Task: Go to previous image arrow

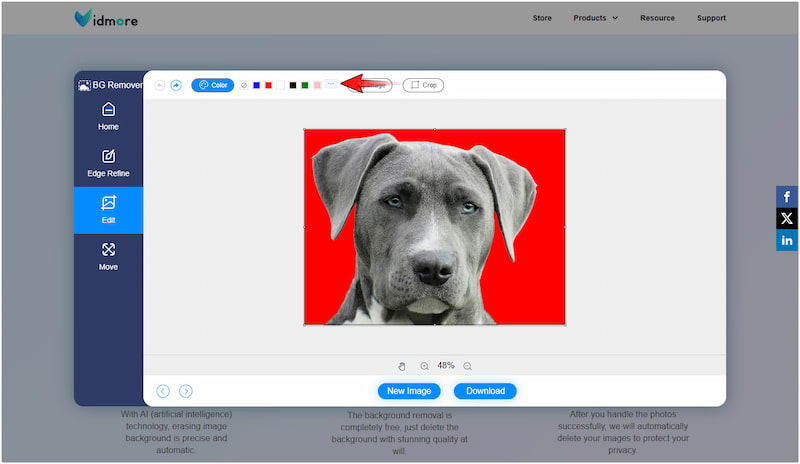Action: pyautogui.click(x=163, y=391)
